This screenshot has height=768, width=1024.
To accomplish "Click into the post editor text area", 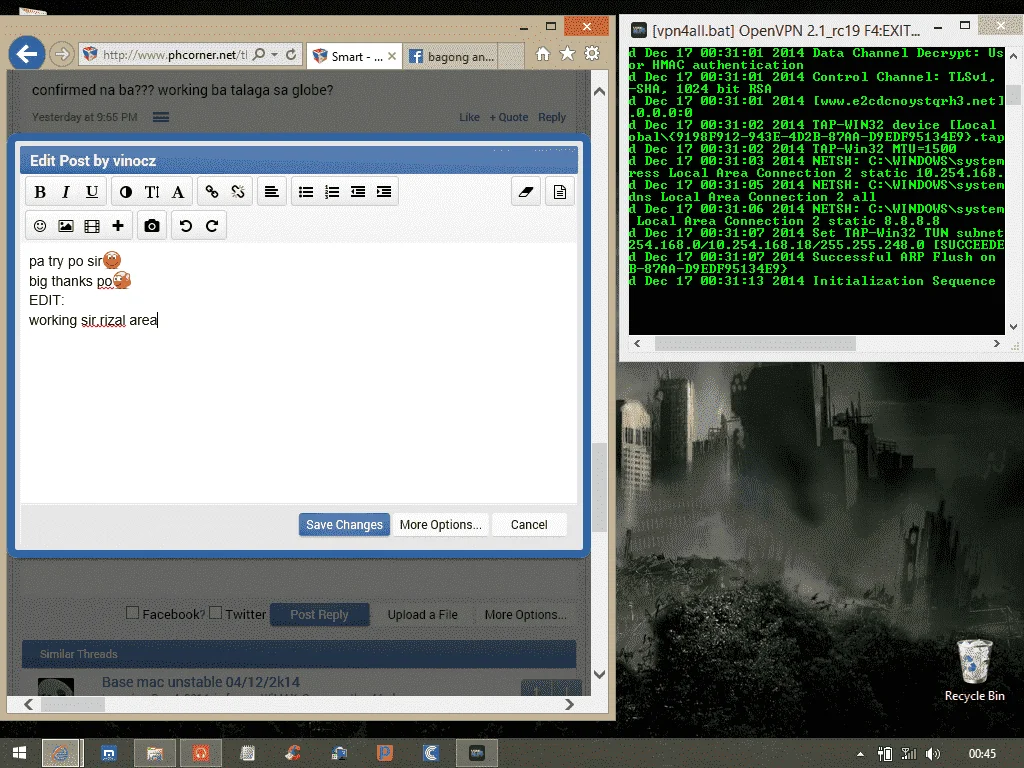I will coord(299,372).
